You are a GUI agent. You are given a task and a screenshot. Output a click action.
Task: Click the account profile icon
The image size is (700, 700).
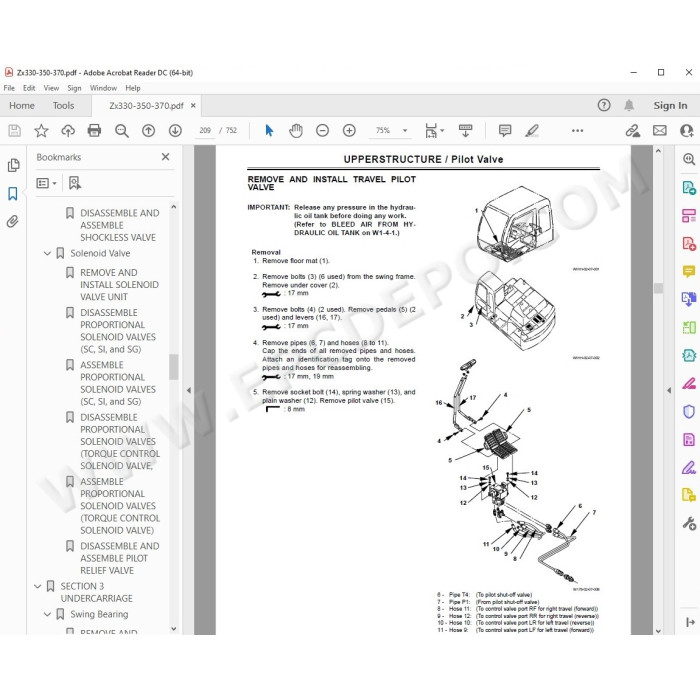[x=686, y=130]
